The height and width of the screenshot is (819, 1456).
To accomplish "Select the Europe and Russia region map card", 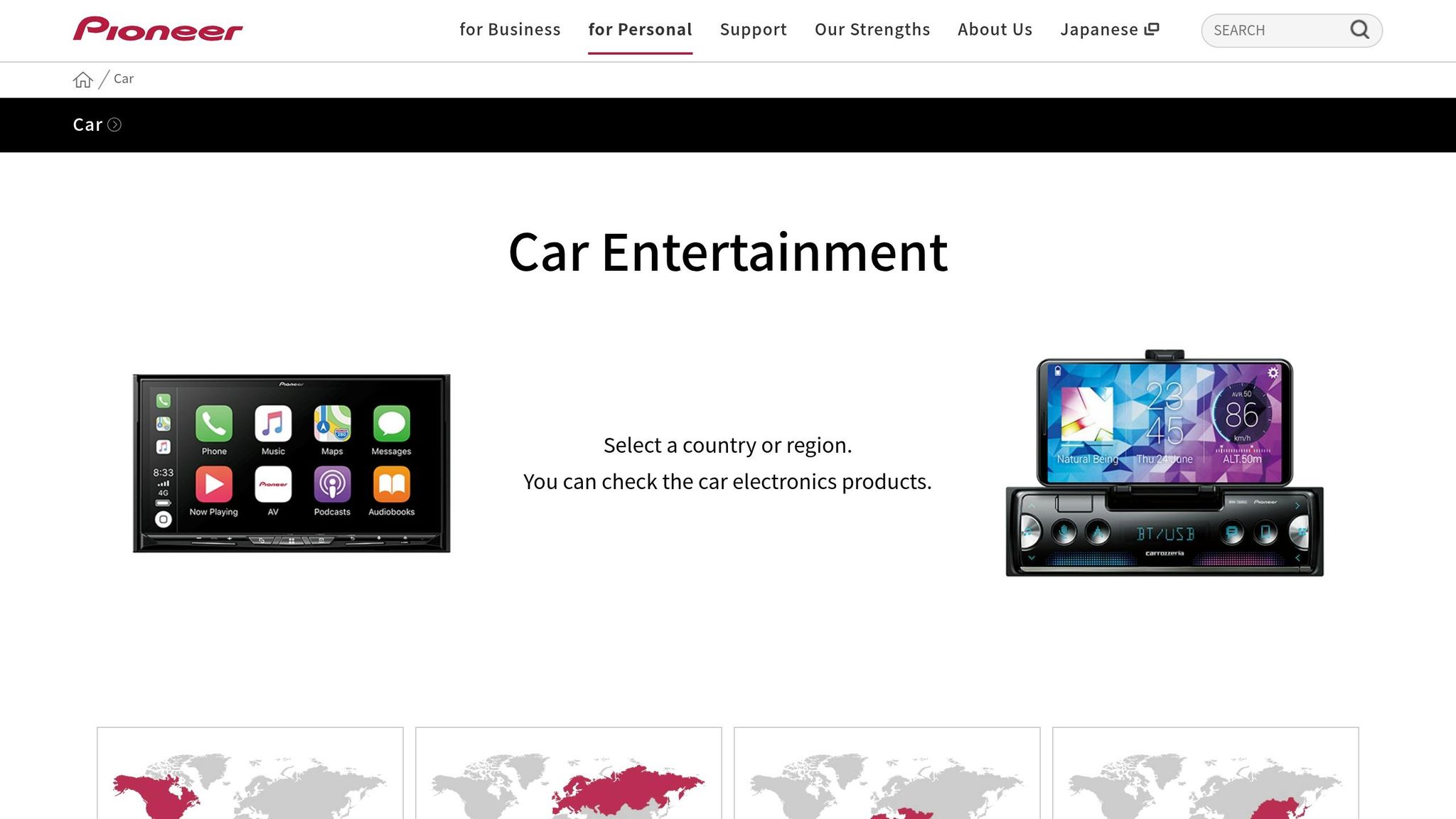I will coord(569,775).
